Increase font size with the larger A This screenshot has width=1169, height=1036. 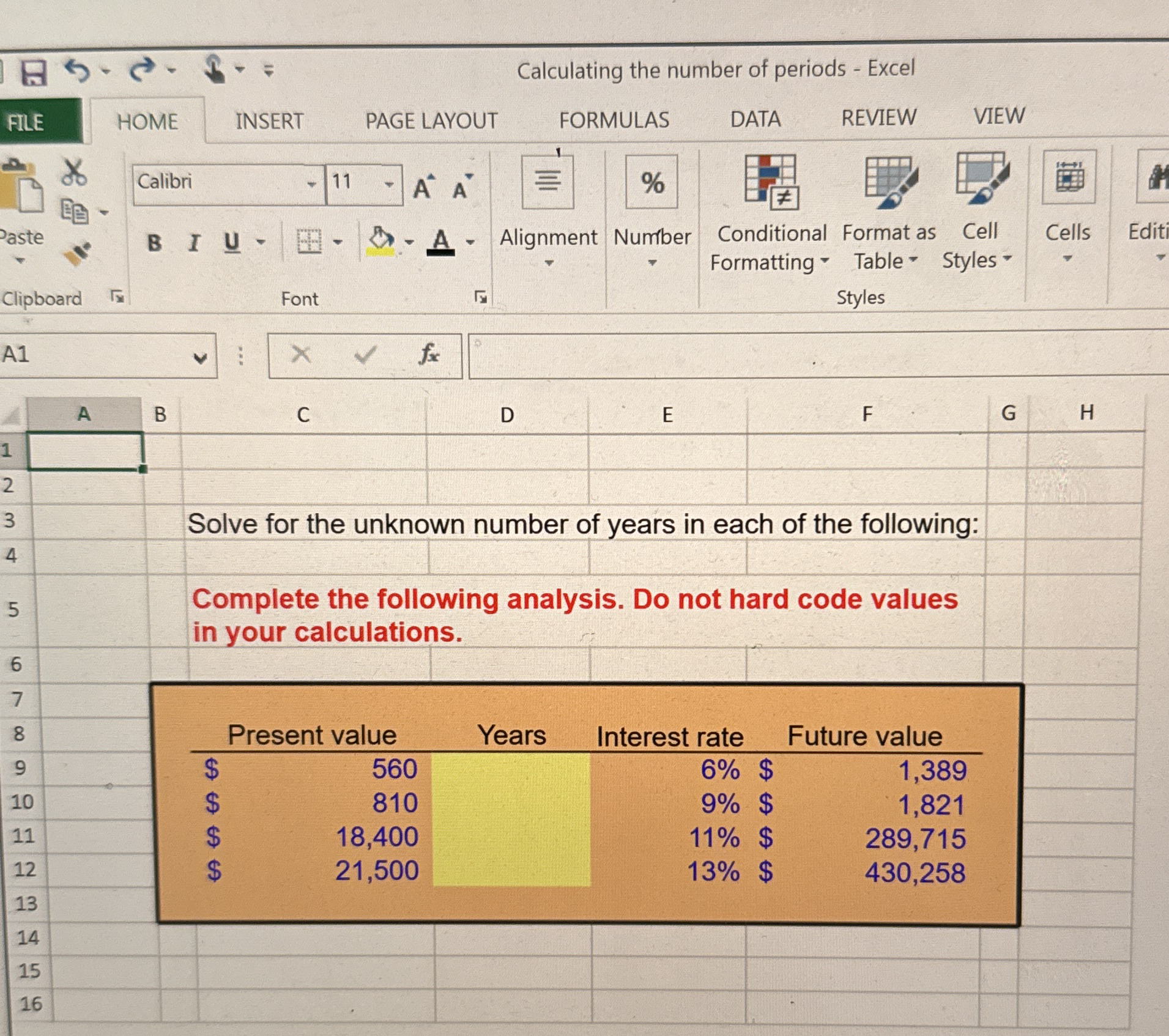(423, 187)
